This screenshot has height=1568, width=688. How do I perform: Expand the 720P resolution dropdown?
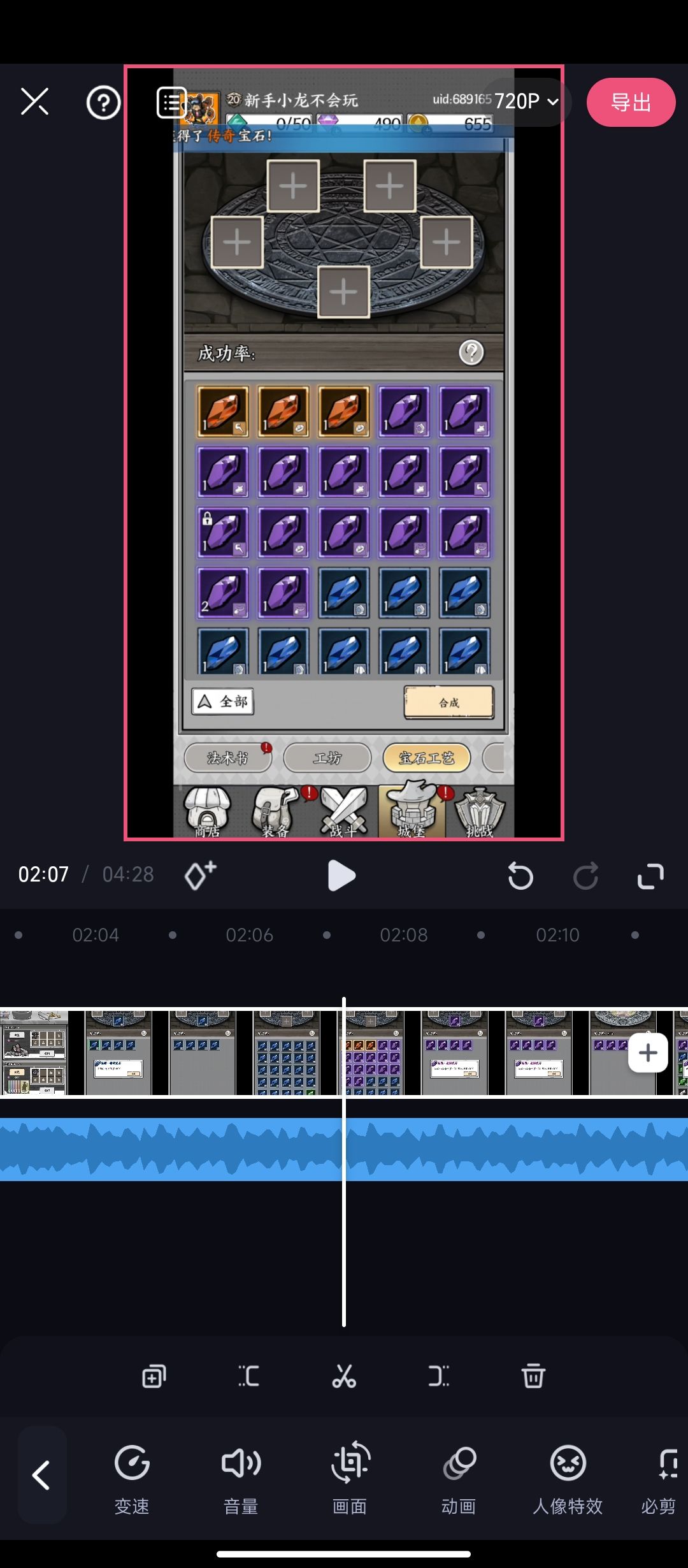click(x=526, y=101)
